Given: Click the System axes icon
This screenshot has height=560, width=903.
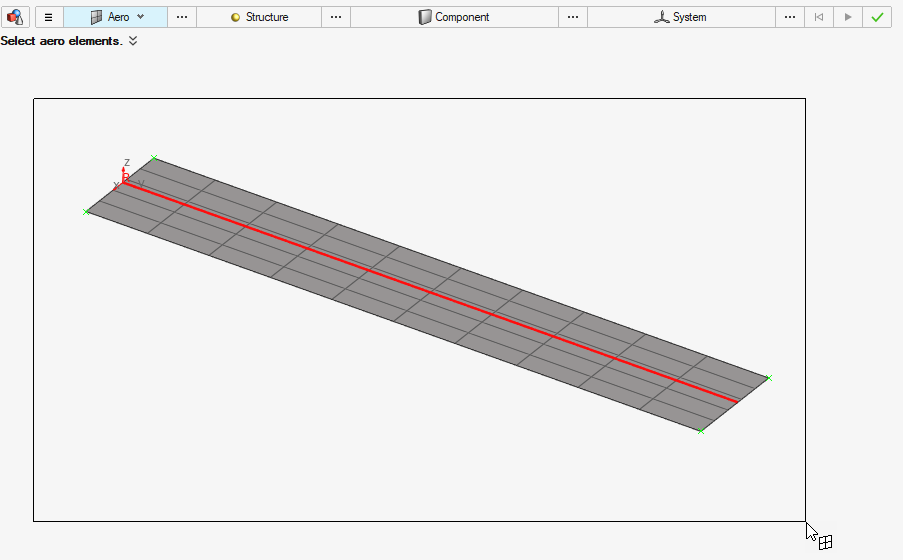Looking at the screenshot, I should (661, 17).
